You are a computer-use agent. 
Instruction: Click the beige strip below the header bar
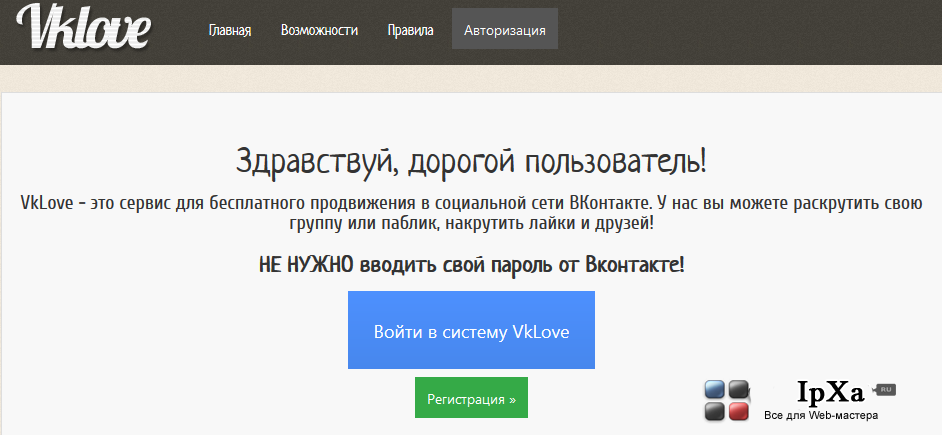point(471,78)
